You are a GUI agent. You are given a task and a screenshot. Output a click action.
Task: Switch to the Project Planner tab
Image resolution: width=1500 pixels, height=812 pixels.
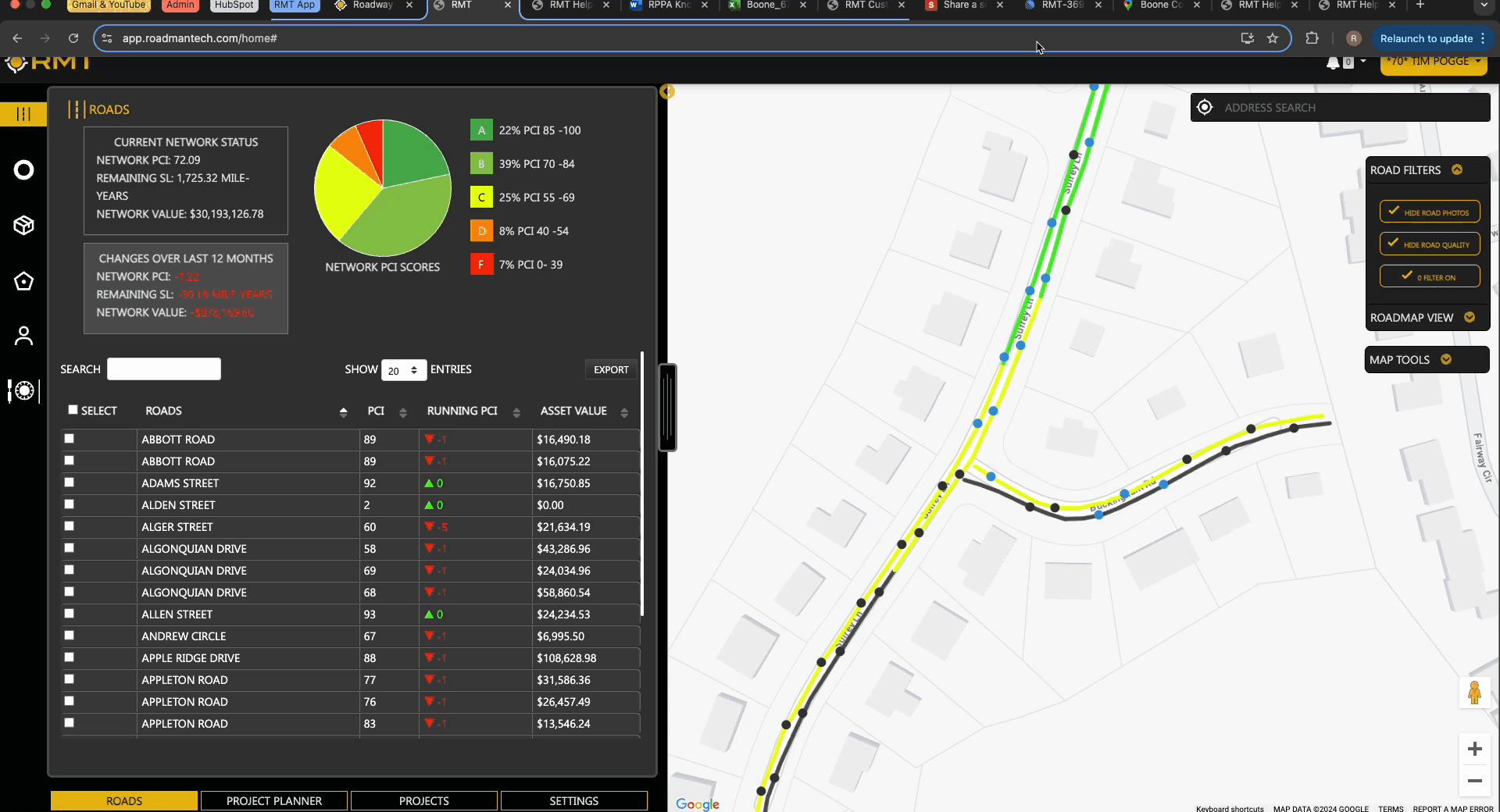click(274, 801)
